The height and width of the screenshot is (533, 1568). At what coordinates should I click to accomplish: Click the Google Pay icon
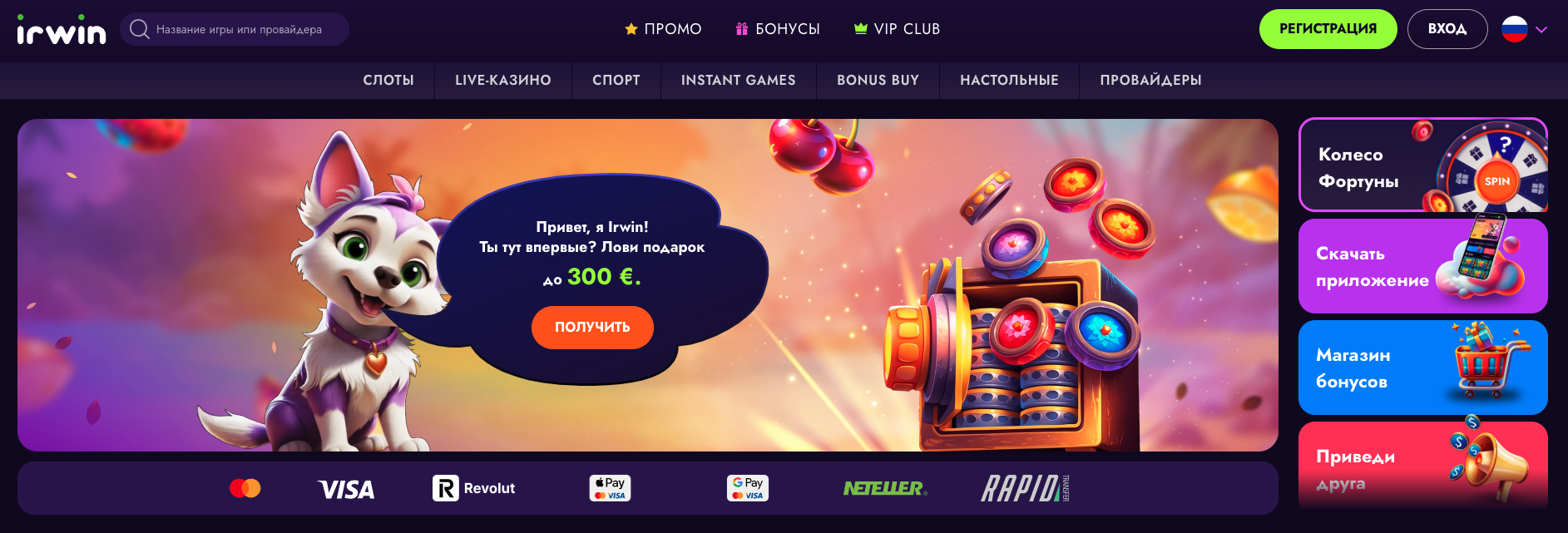[748, 488]
